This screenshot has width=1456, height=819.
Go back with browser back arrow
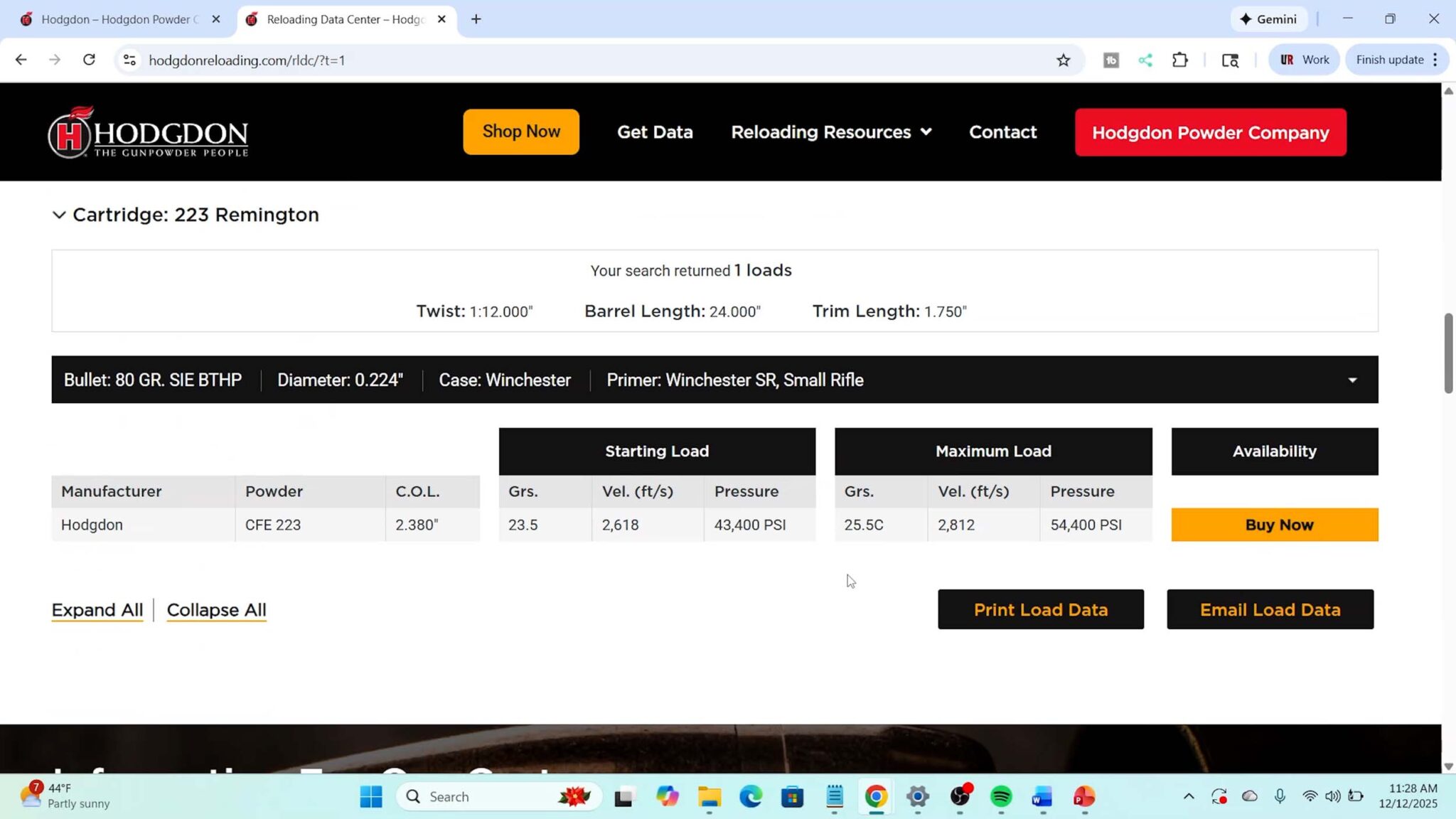pyautogui.click(x=21, y=60)
